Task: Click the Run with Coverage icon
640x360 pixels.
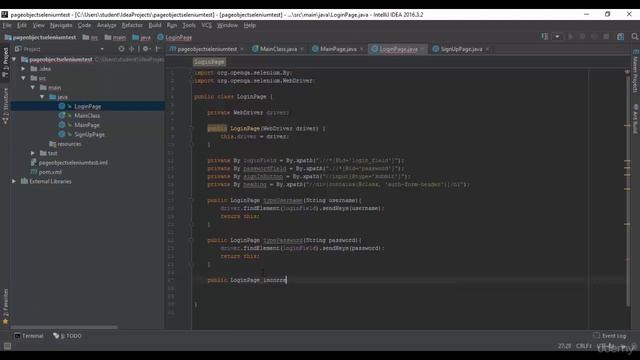Action: (x=594, y=37)
